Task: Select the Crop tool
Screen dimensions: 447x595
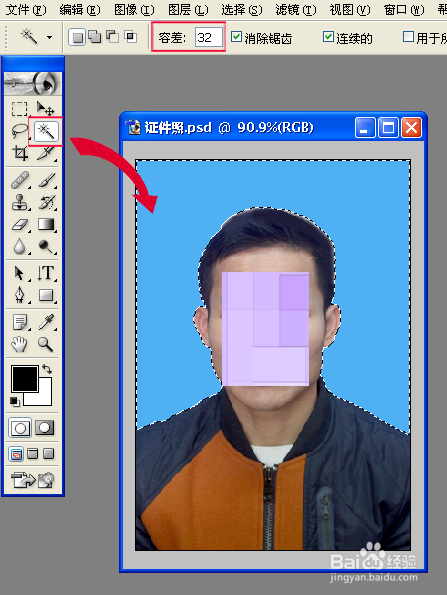Action: [x=19, y=153]
